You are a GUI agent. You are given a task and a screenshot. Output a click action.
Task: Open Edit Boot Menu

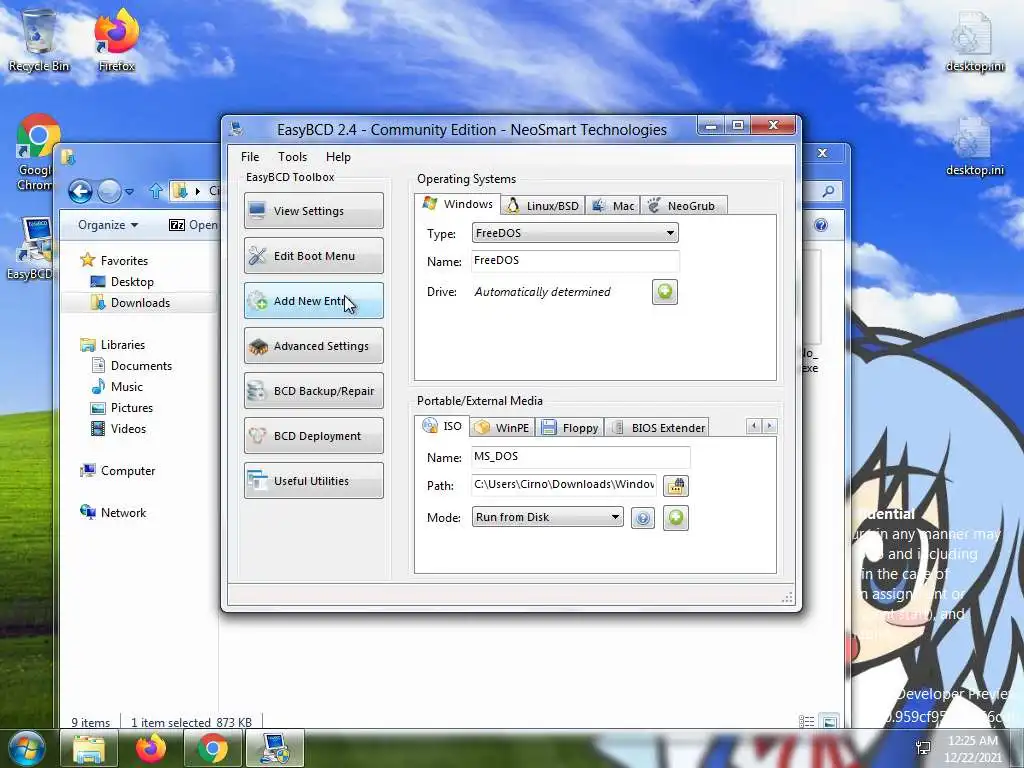313,256
